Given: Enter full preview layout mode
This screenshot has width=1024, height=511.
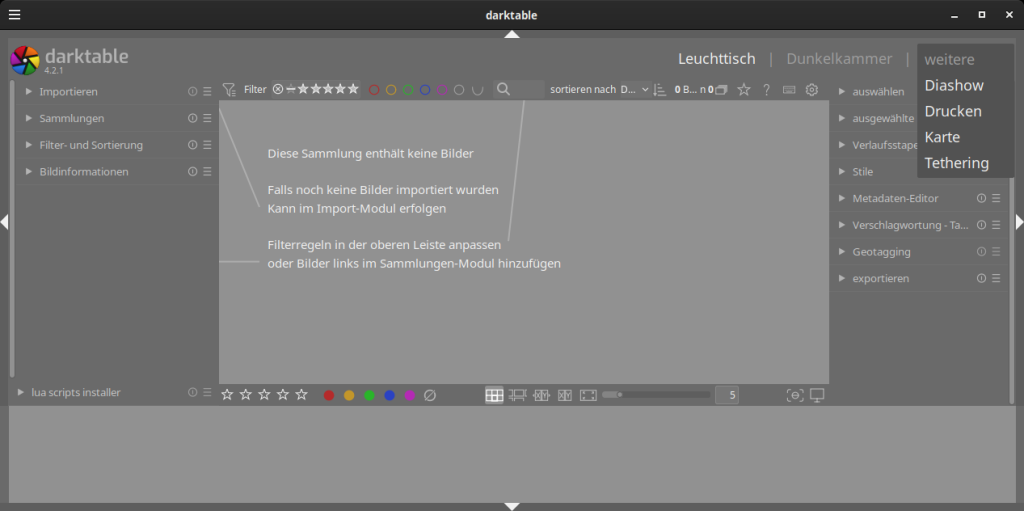Looking at the screenshot, I should (x=588, y=395).
